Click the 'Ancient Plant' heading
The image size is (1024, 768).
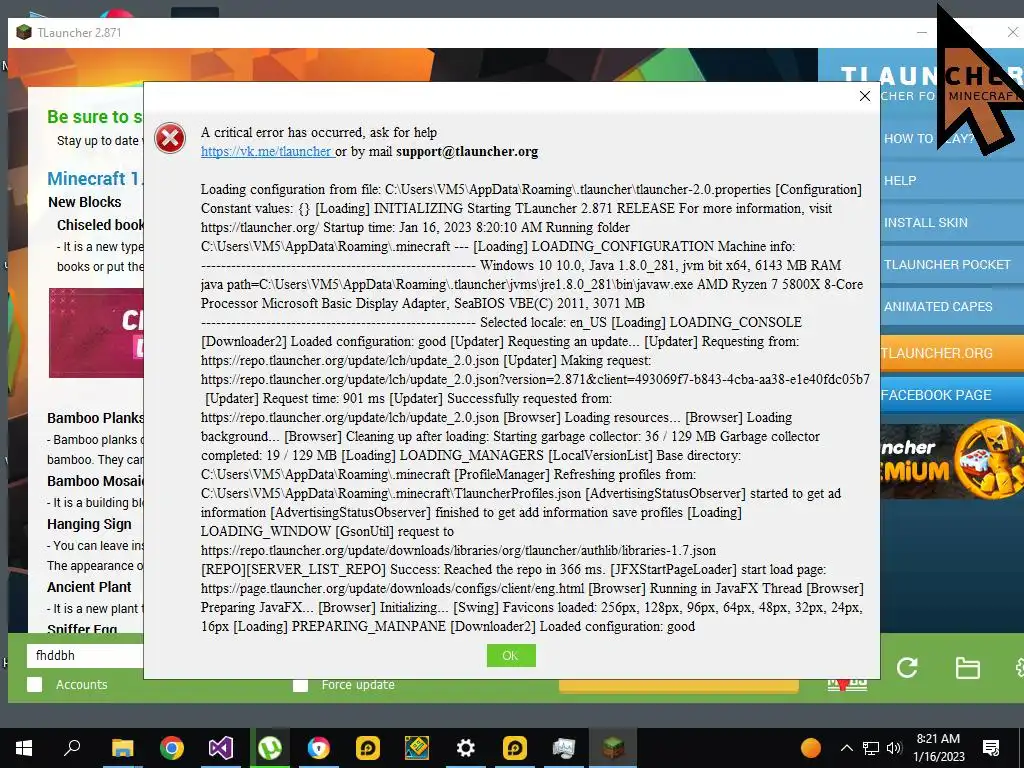click(x=89, y=586)
